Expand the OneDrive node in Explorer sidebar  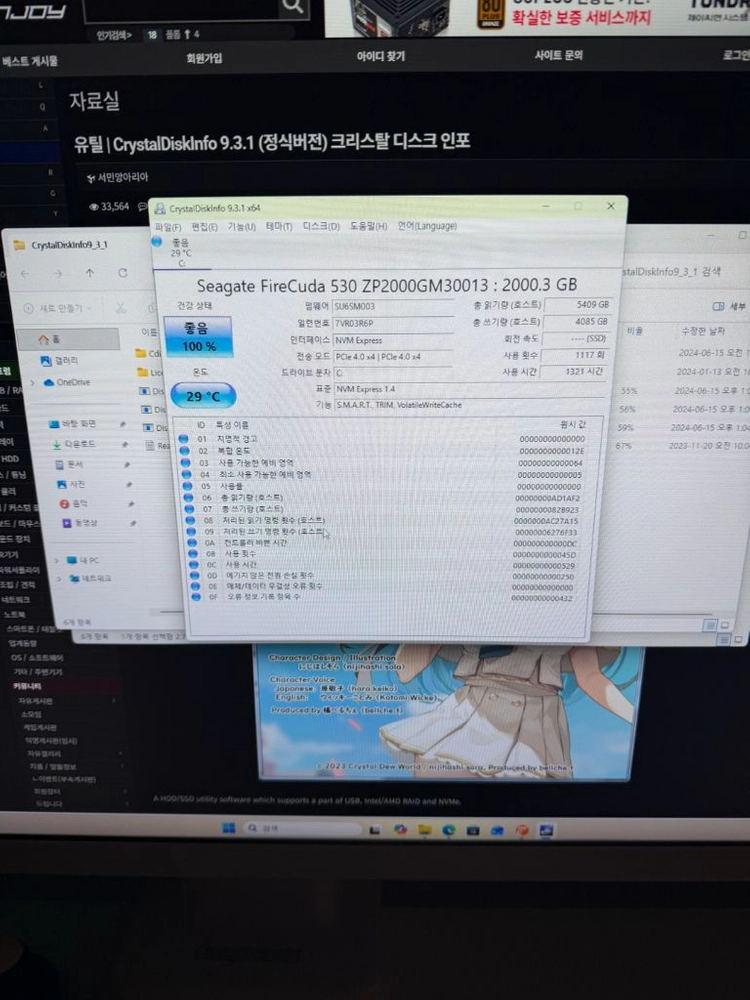tap(33, 383)
